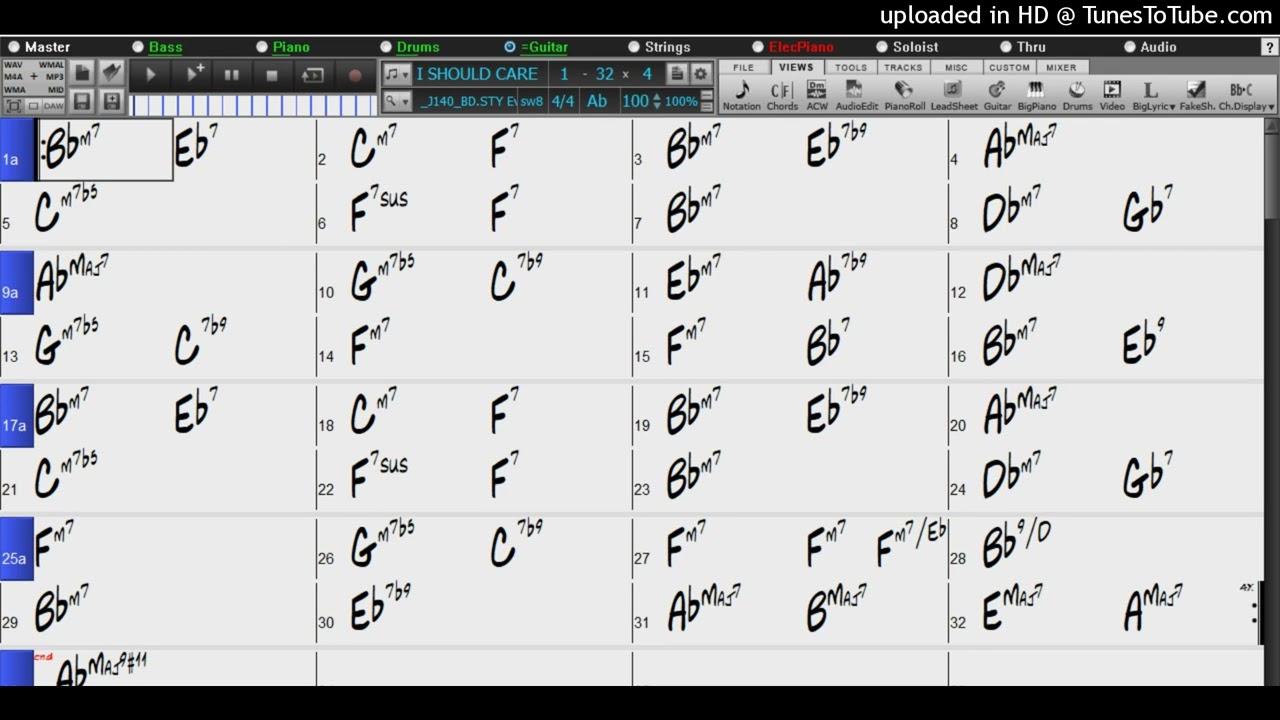Switch to the MIXER tab
This screenshot has width=1280, height=720.
[1061, 68]
